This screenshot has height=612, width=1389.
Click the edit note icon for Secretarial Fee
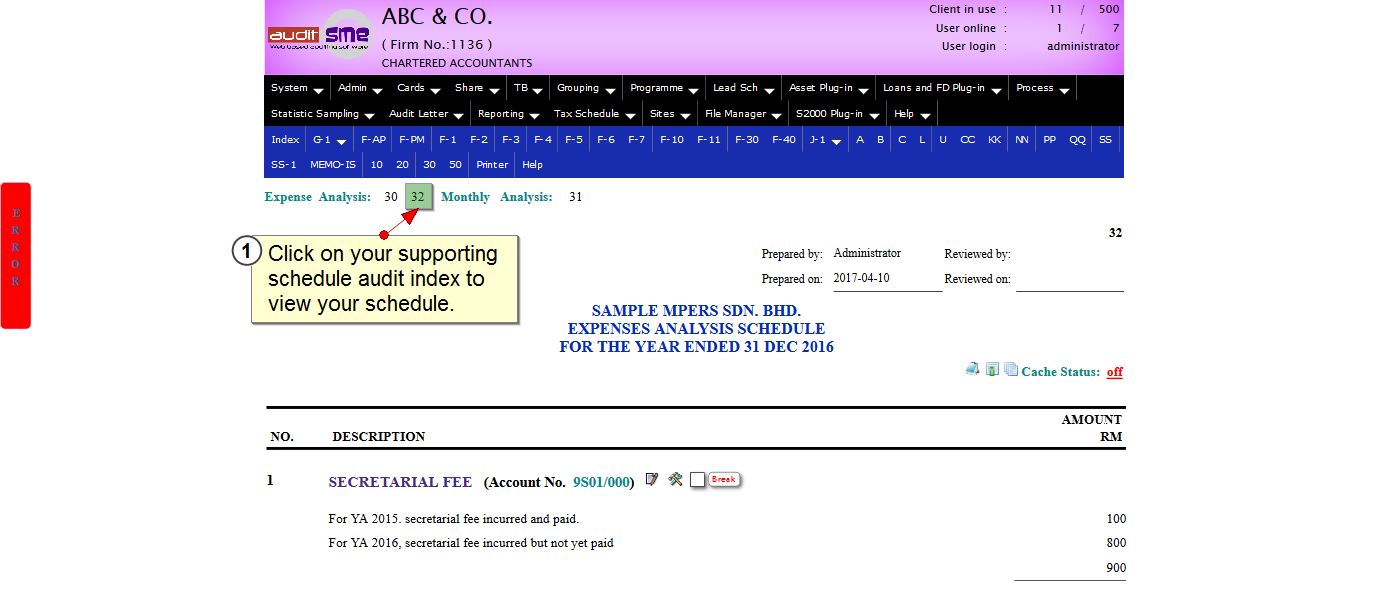tap(652, 480)
